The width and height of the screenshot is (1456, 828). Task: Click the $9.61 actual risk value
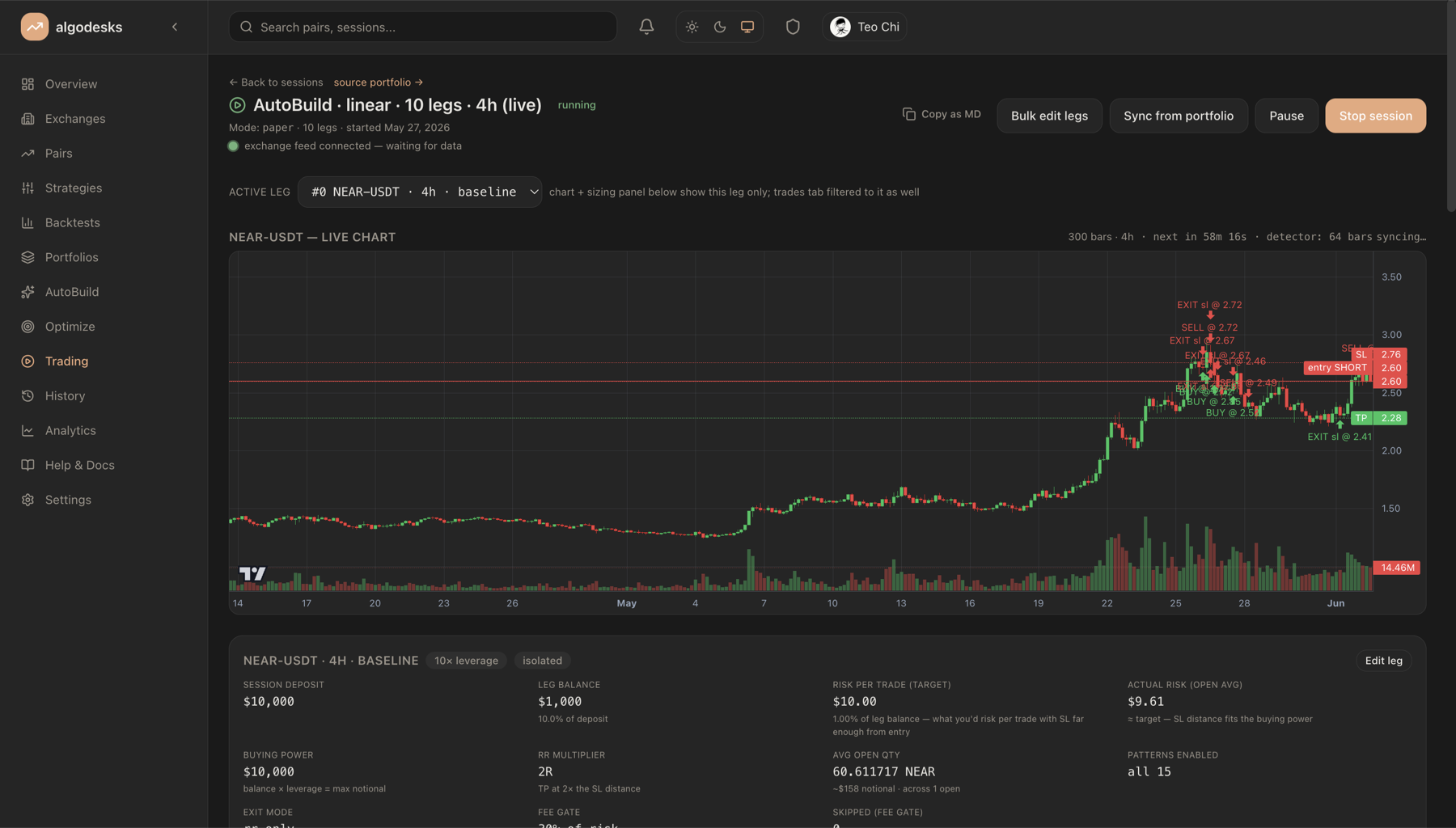(1145, 702)
